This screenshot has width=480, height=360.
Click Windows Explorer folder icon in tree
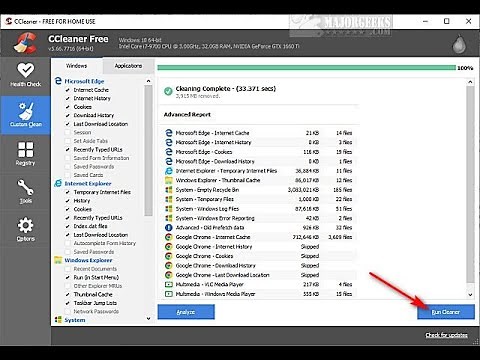(58, 260)
